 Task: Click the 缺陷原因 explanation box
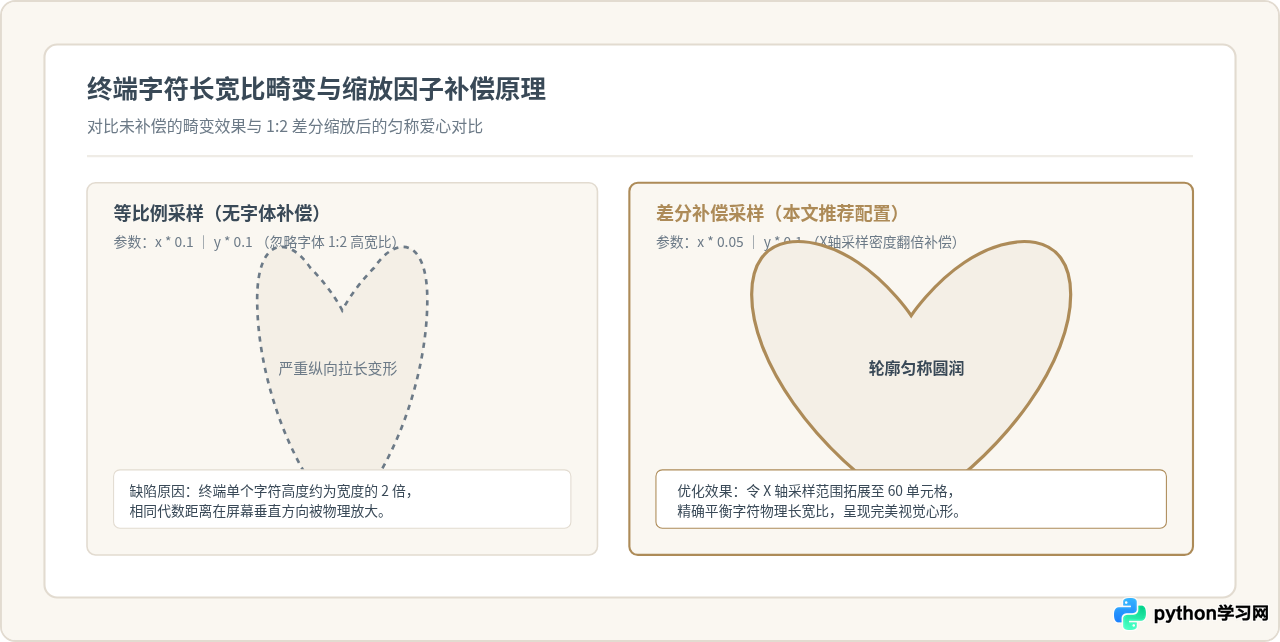click(342, 499)
